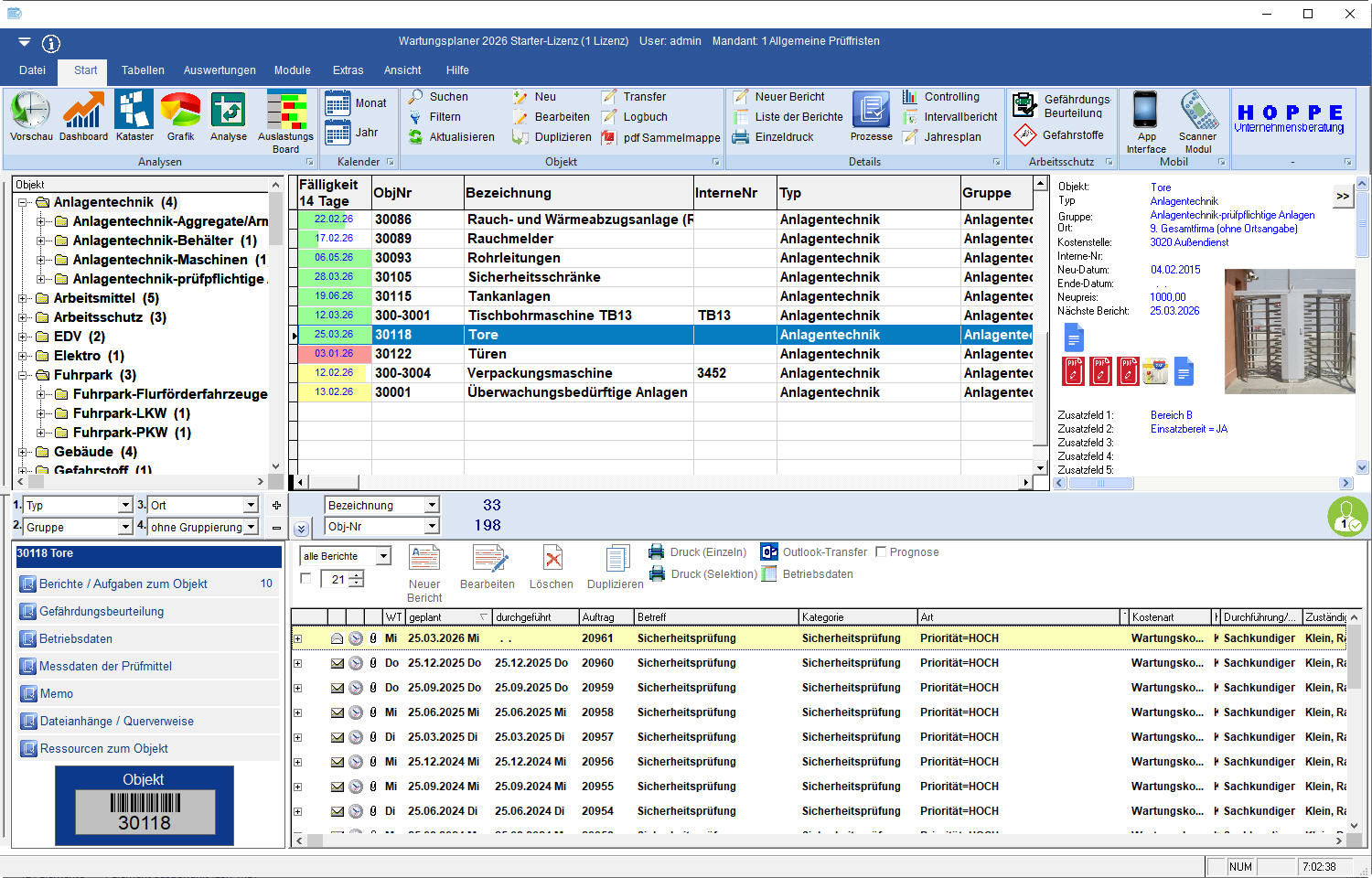The width and height of the screenshot is (1372, 878).
Task: Open the Bezeichnung sort dropdown
Action: (x=432, y=505)
